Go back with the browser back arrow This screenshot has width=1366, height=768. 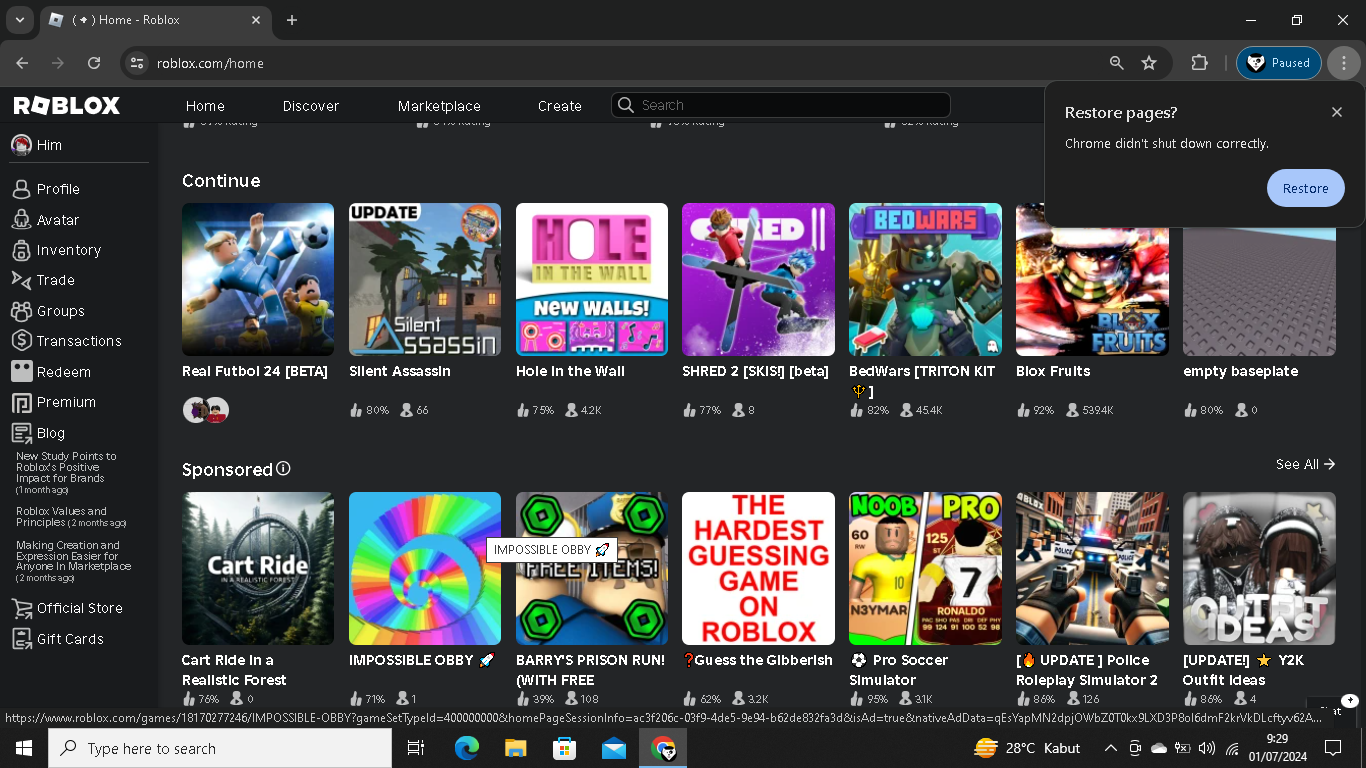click(22, 63)
